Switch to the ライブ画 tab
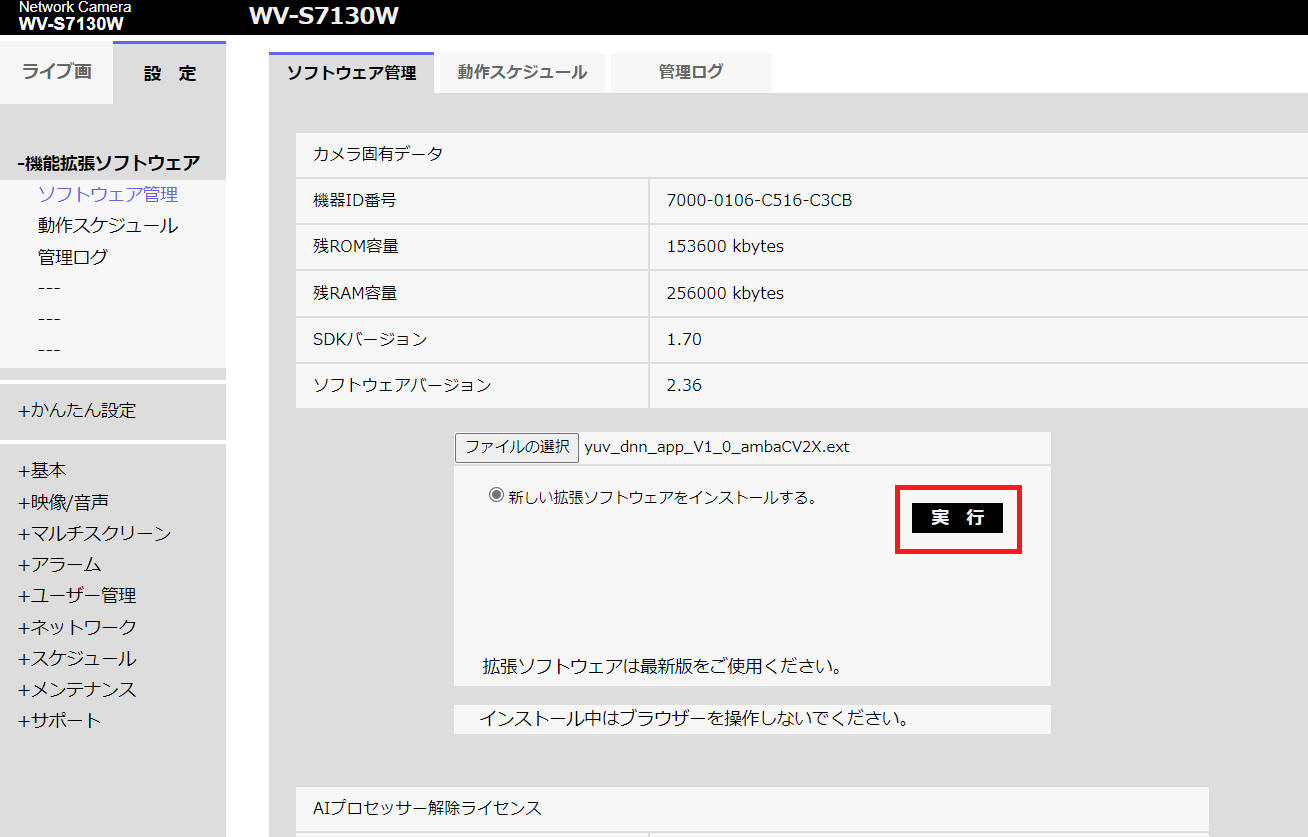 [56, 73]
